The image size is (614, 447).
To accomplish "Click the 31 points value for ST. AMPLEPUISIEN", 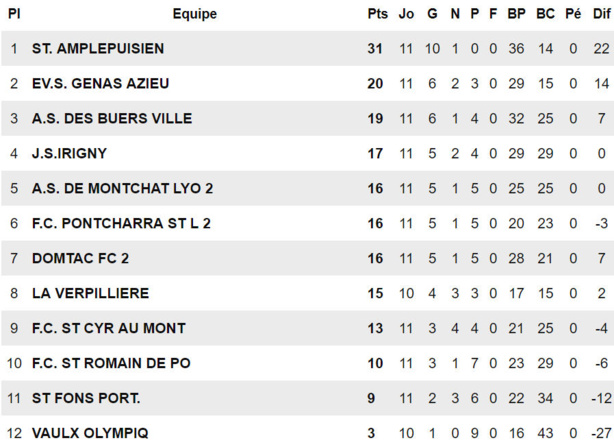I will 376,48.
